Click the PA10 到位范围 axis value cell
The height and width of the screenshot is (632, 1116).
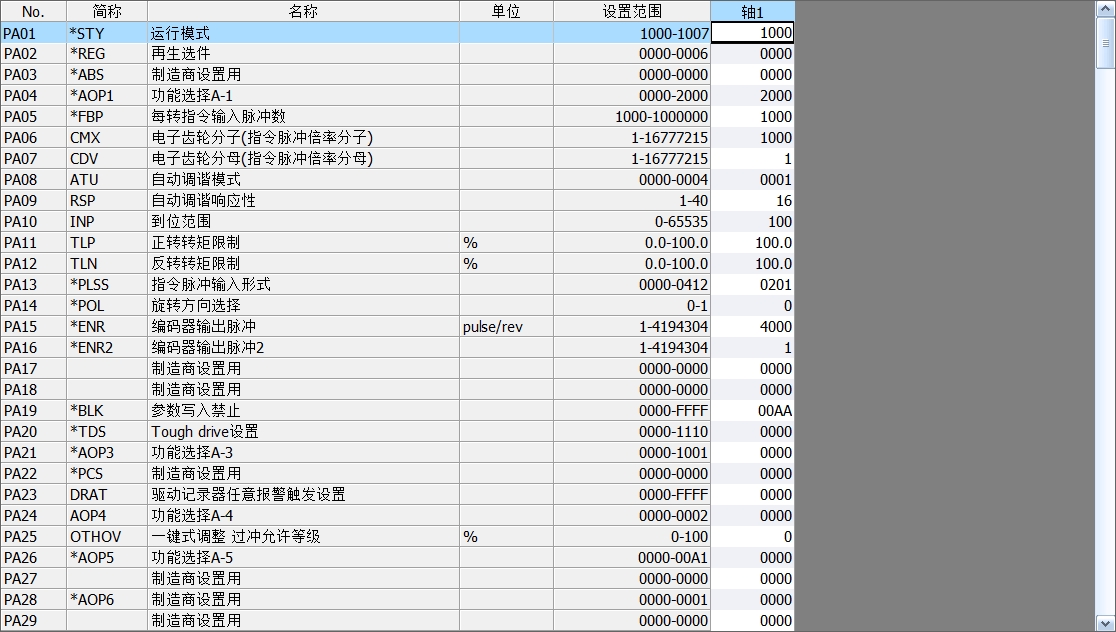753,221
